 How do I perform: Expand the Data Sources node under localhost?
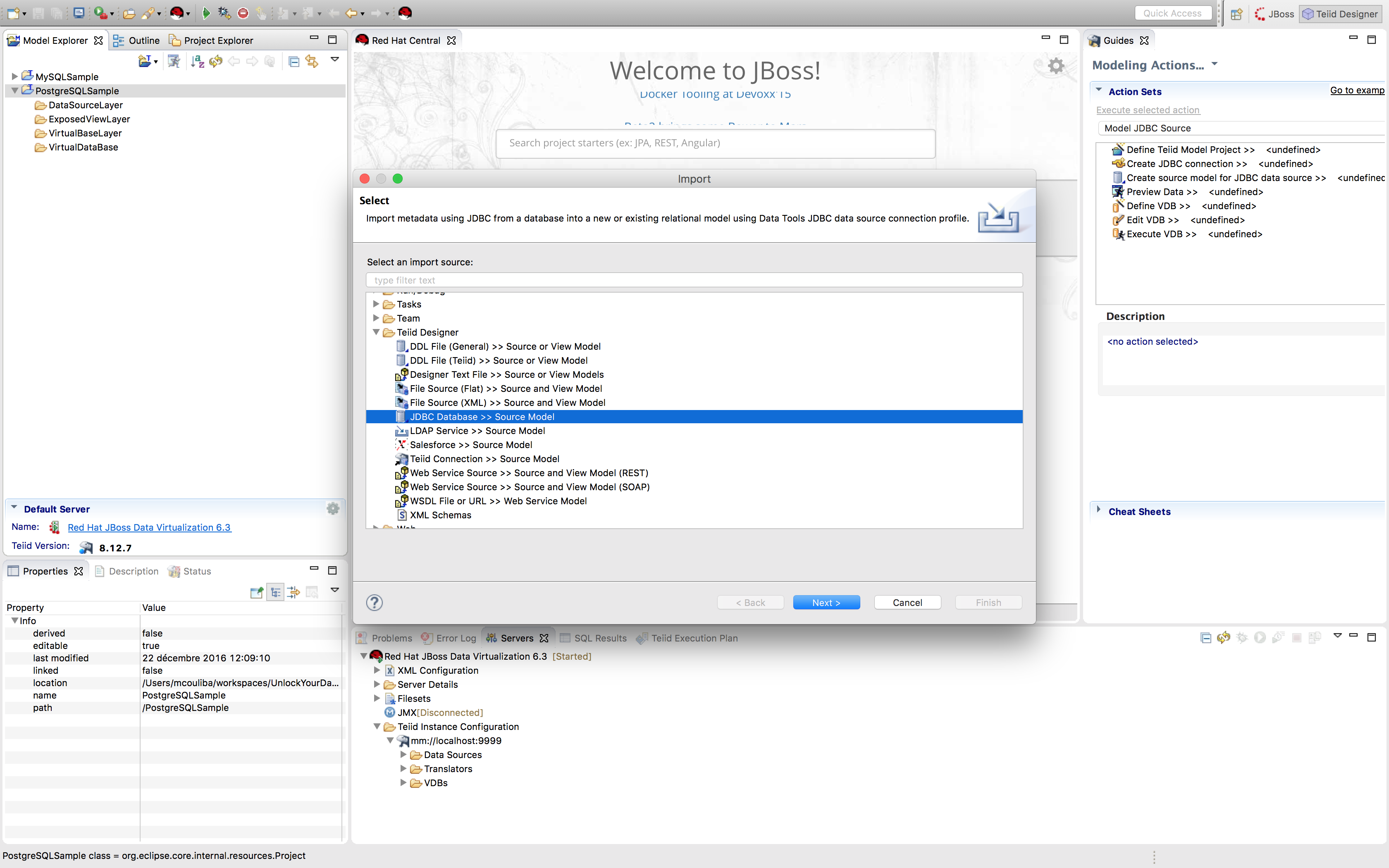click(x=404, y=754)
